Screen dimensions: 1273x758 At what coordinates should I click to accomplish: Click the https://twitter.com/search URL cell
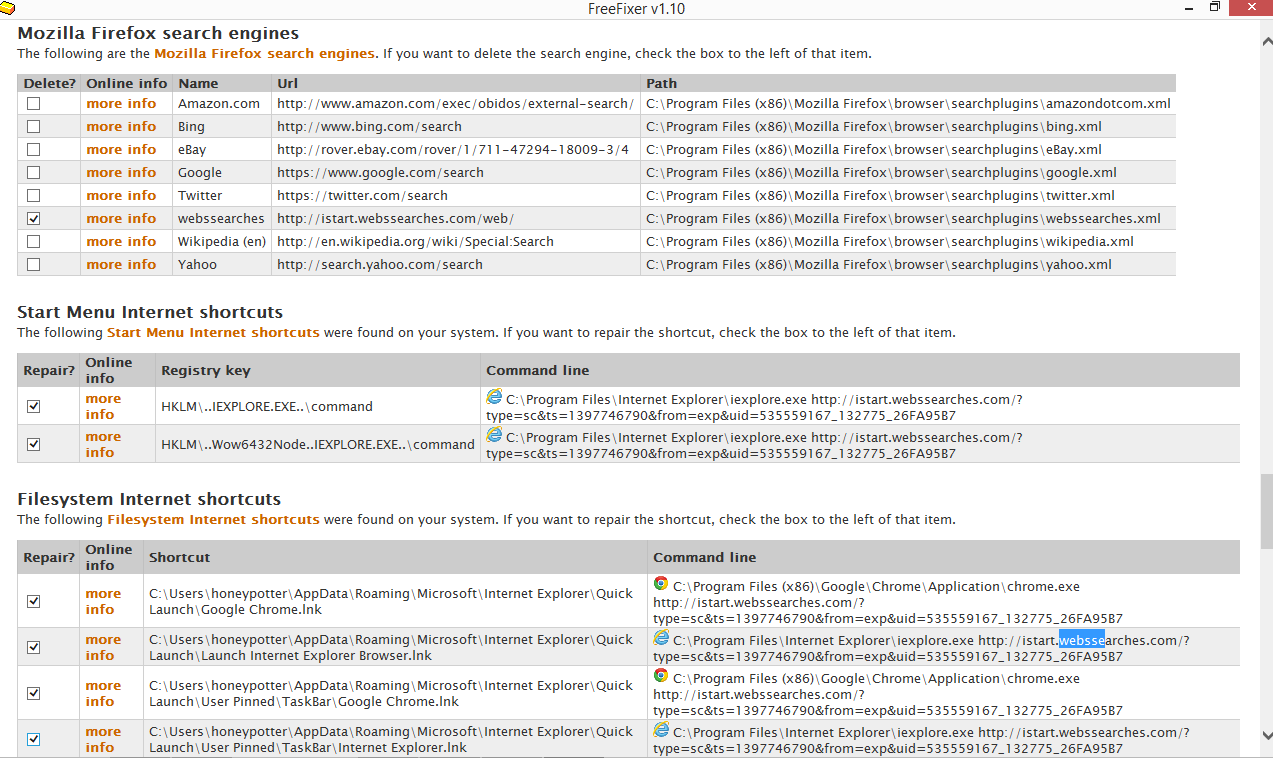point(456,196)
